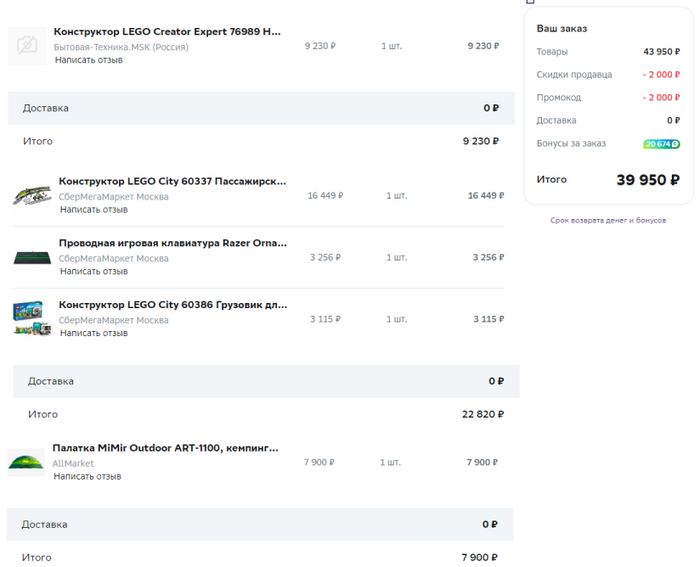Open seller СберМегаМаркет Москва under LEGO 60386
Screen dimensions: 700x567
point(113,320)
